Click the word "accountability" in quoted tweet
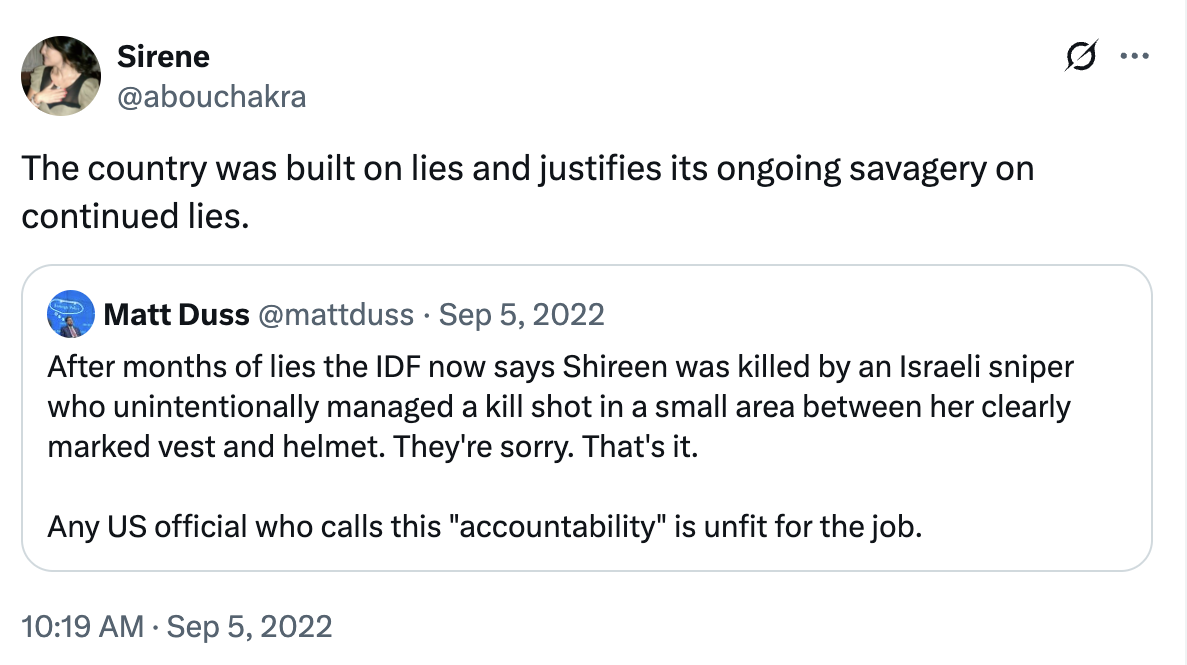This screenshot has width=1187, height=665. click(x=564, y=526)
